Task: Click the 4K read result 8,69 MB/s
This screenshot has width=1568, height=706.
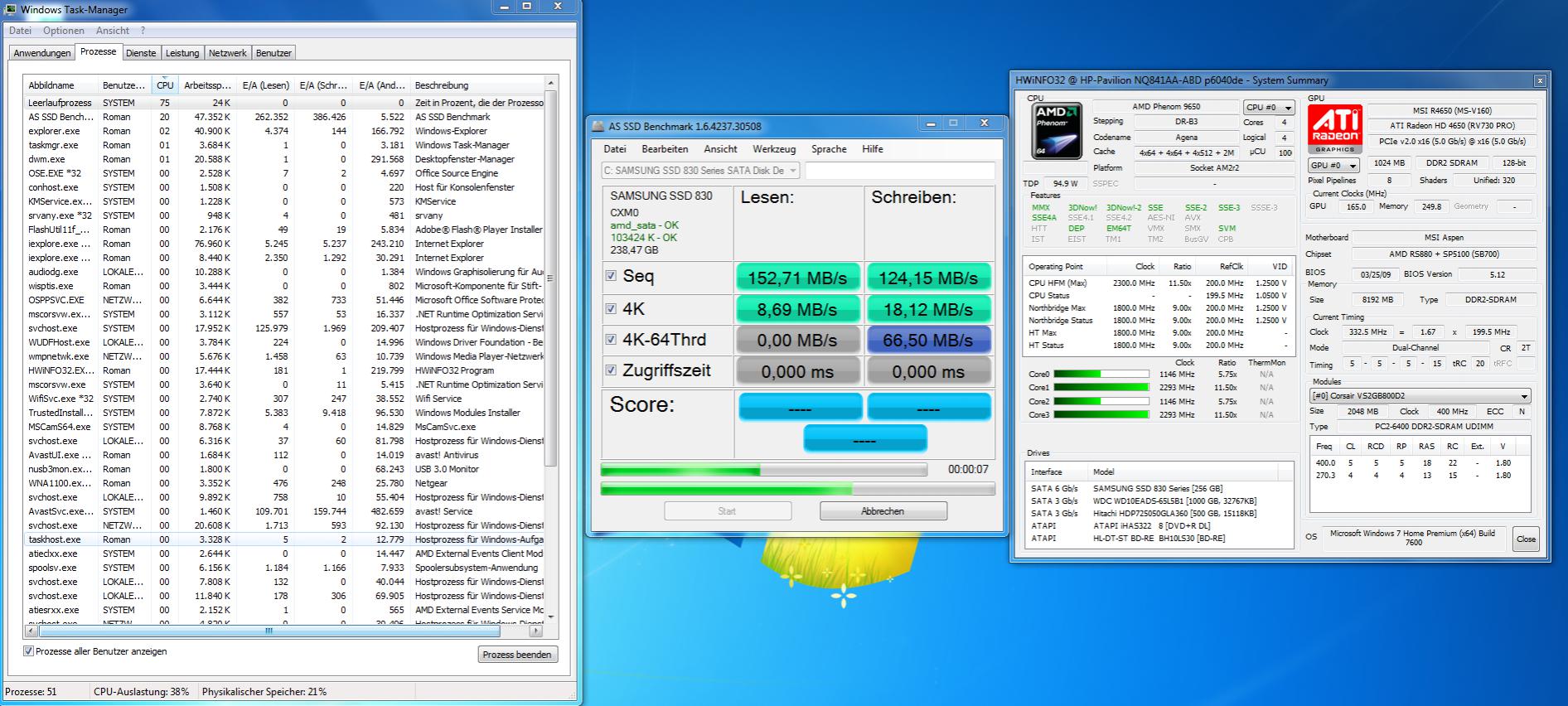Action: (797, 309)
